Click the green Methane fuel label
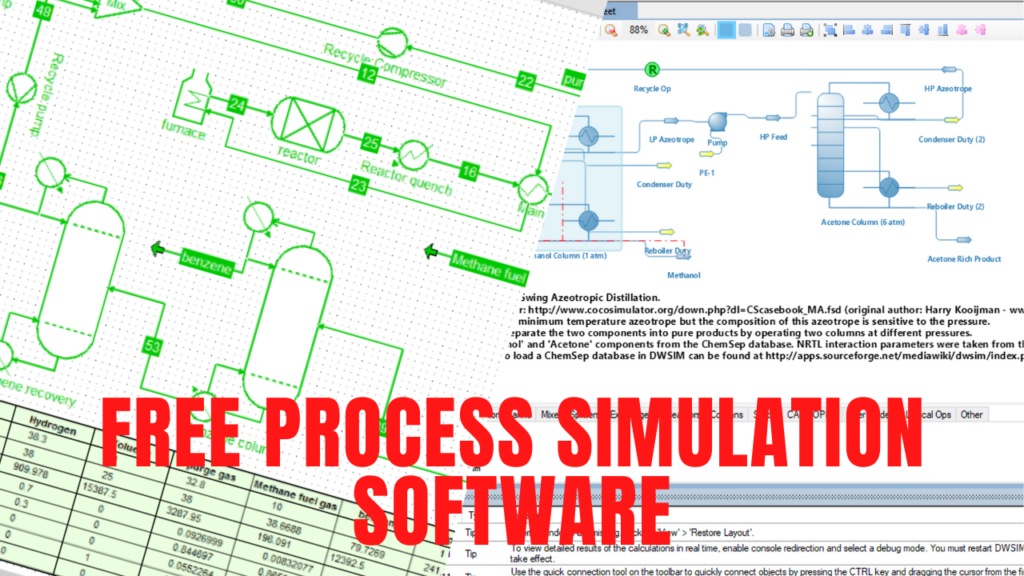Viewport: 1024px width, 576px height. coord(488,268)
